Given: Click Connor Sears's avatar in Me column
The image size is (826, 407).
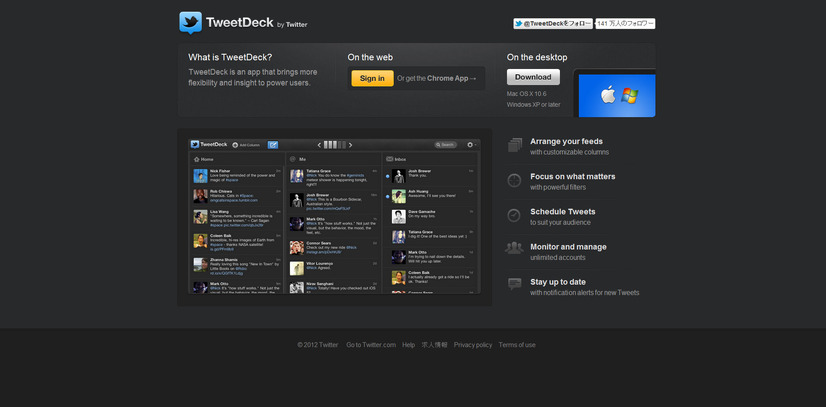Looking at the screenshot, I should click(x=297, y=247).
